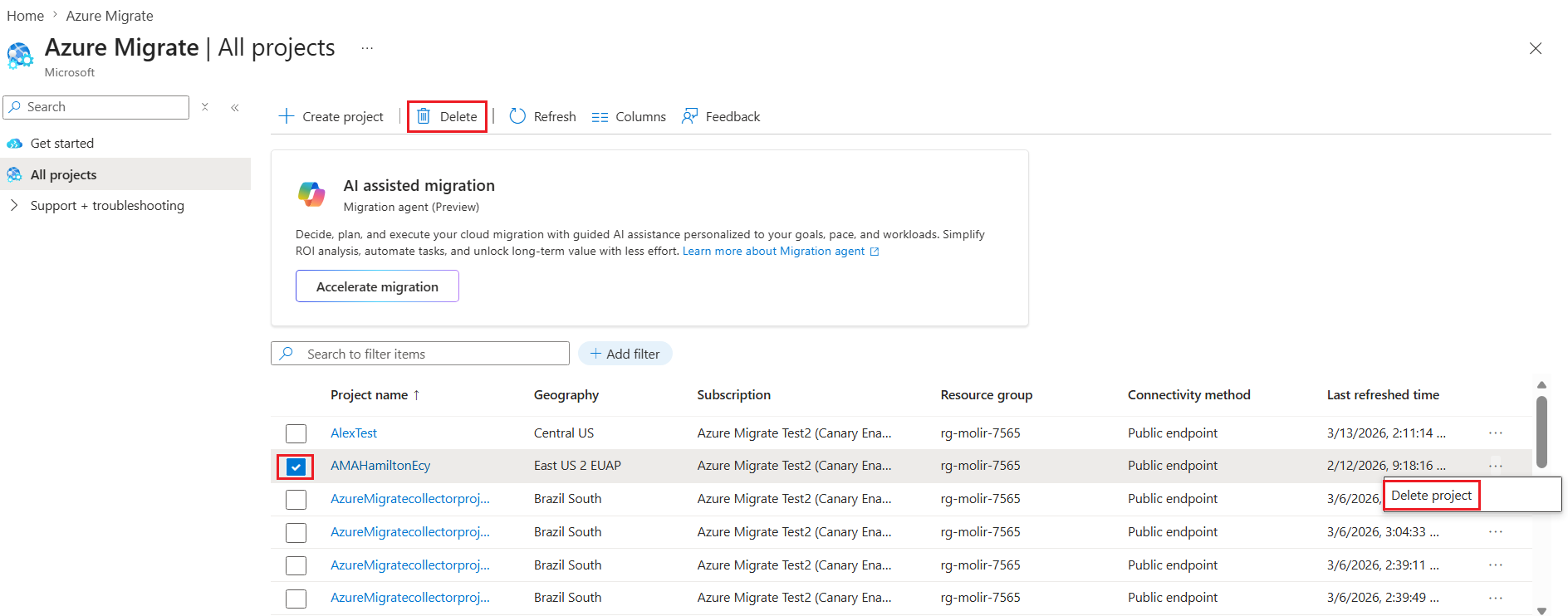1568x616 pixels.
Task: Click the 2/12/2026, 9:18:16 refreshed time
Action: [x=1386, y=466]
